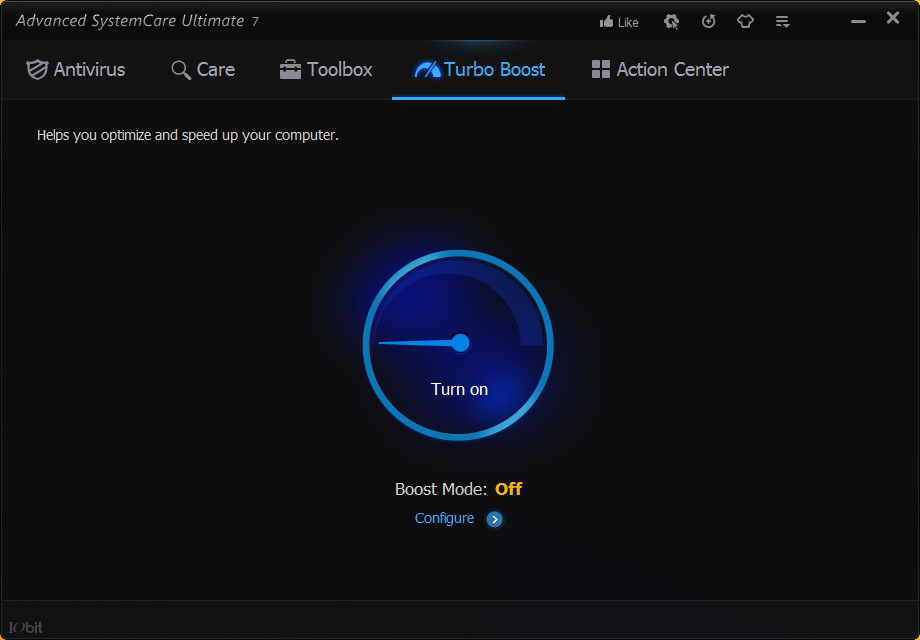Viewport: 920px width, 640px height.
Task: Select the Turbo Boost tab
Action: tap(479, 70)
